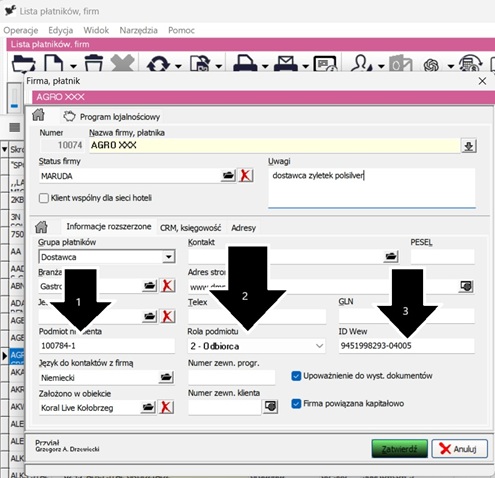Open the Operacje menu
The image size is (495, 478).
click(x=21, y=30)
